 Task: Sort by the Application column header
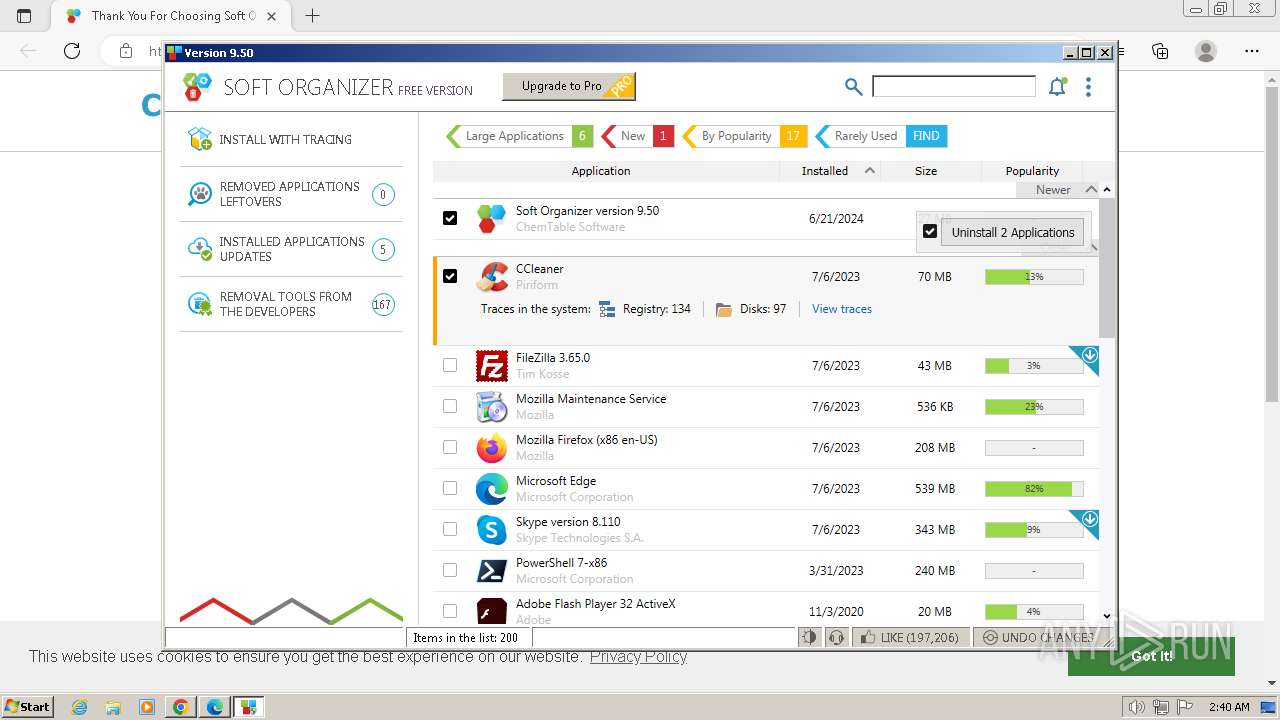click(x=601, y=171)
